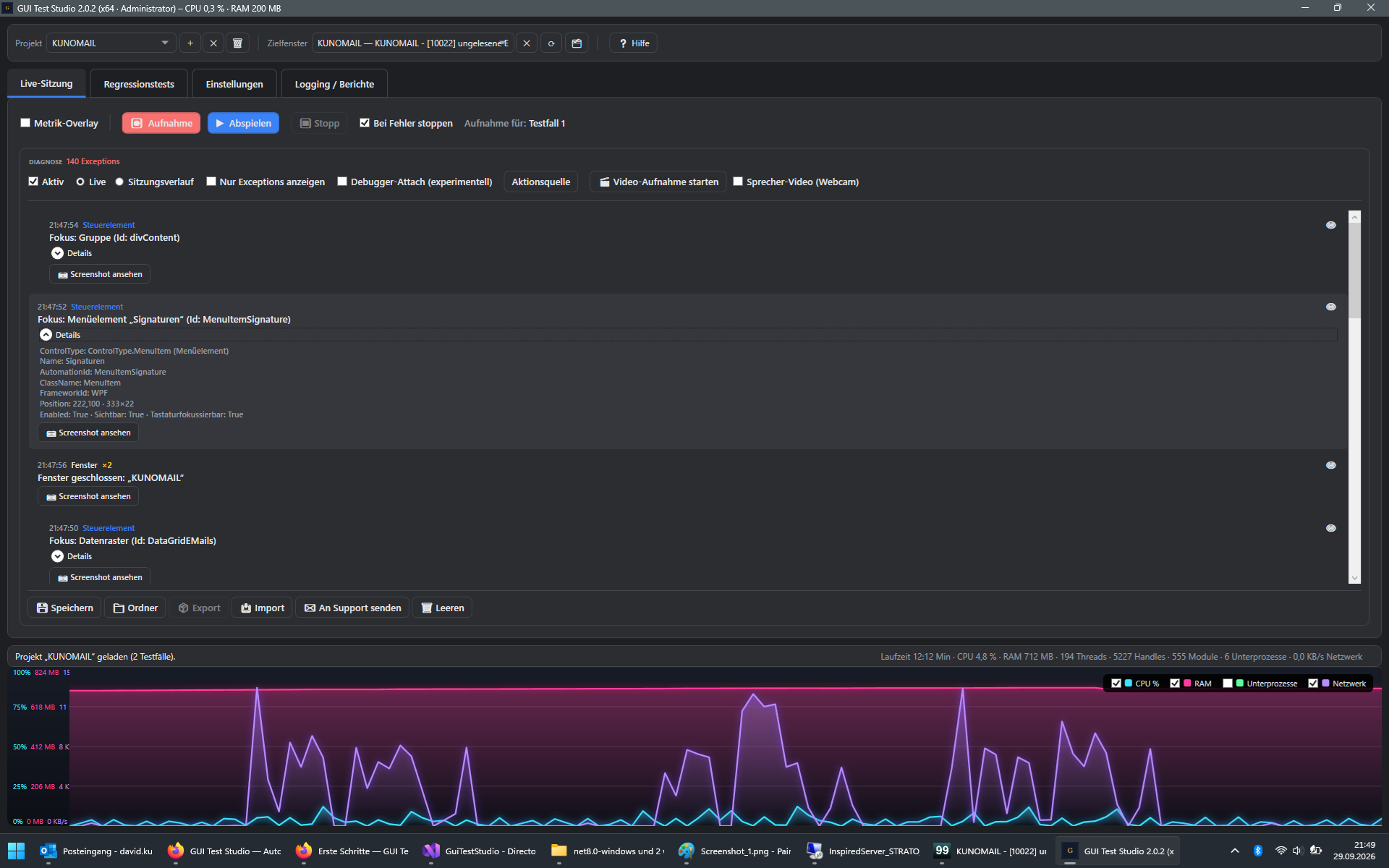The image size is (1389, 868).
Task: Click the X icon next to project dropdown
Action: (x=213, y=43)
